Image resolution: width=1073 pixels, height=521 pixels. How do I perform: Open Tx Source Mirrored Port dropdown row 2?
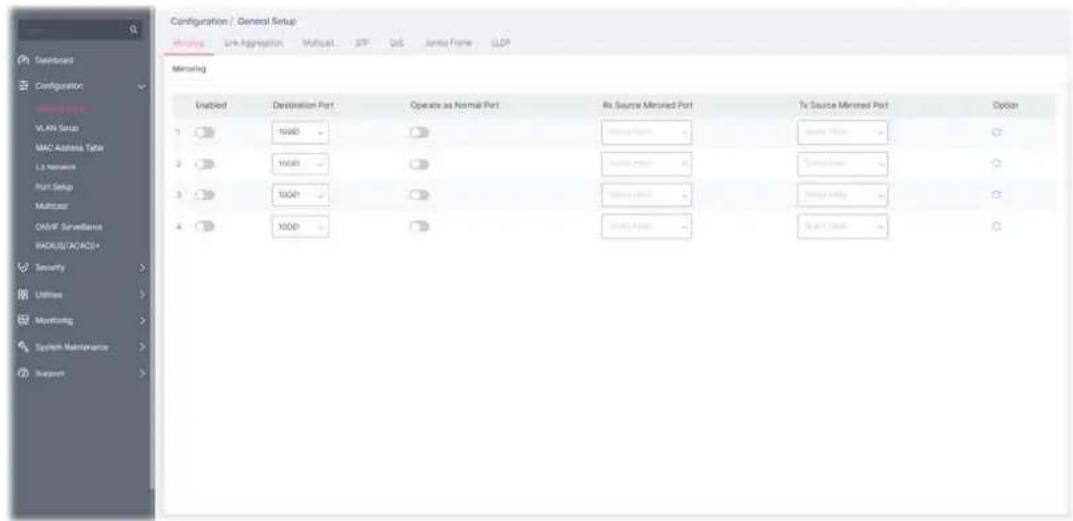click(x=842, y=164)
